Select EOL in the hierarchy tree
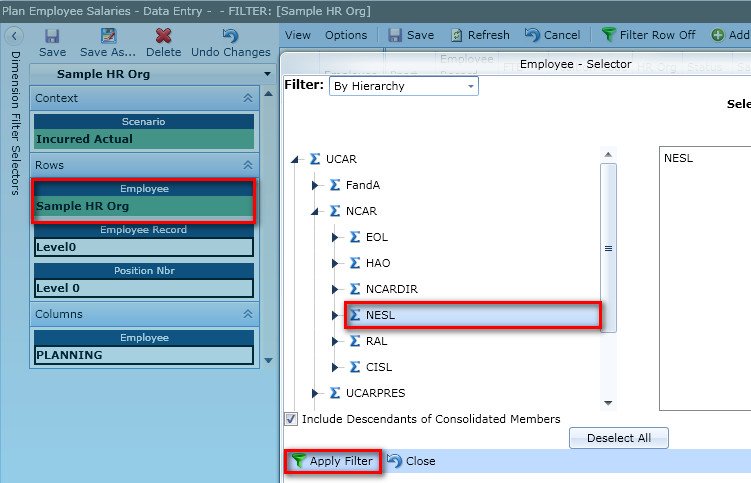The image size is (751, 483). (376, 237)
